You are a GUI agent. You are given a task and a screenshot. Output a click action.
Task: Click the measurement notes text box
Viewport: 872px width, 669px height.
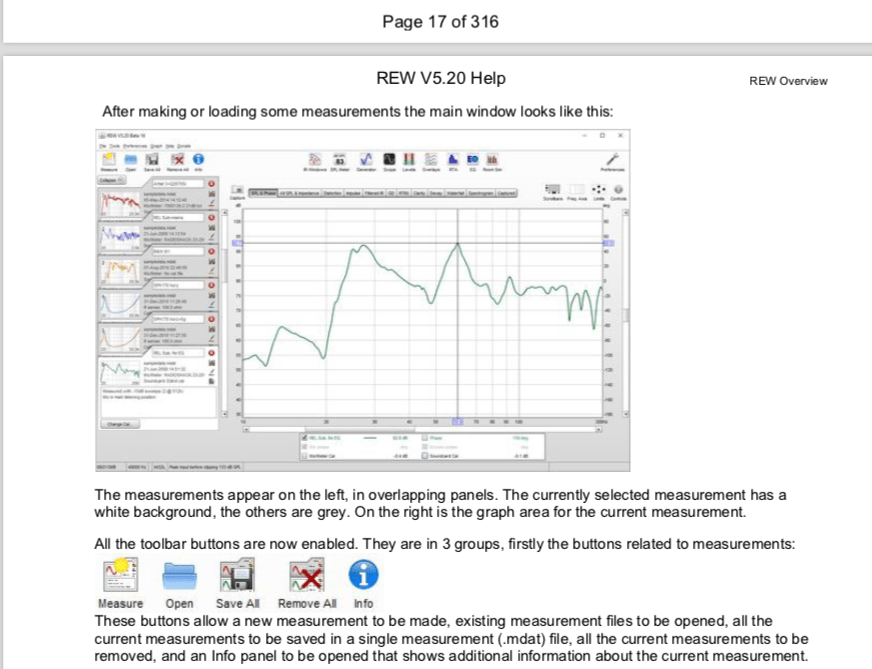tap(158, 401)
